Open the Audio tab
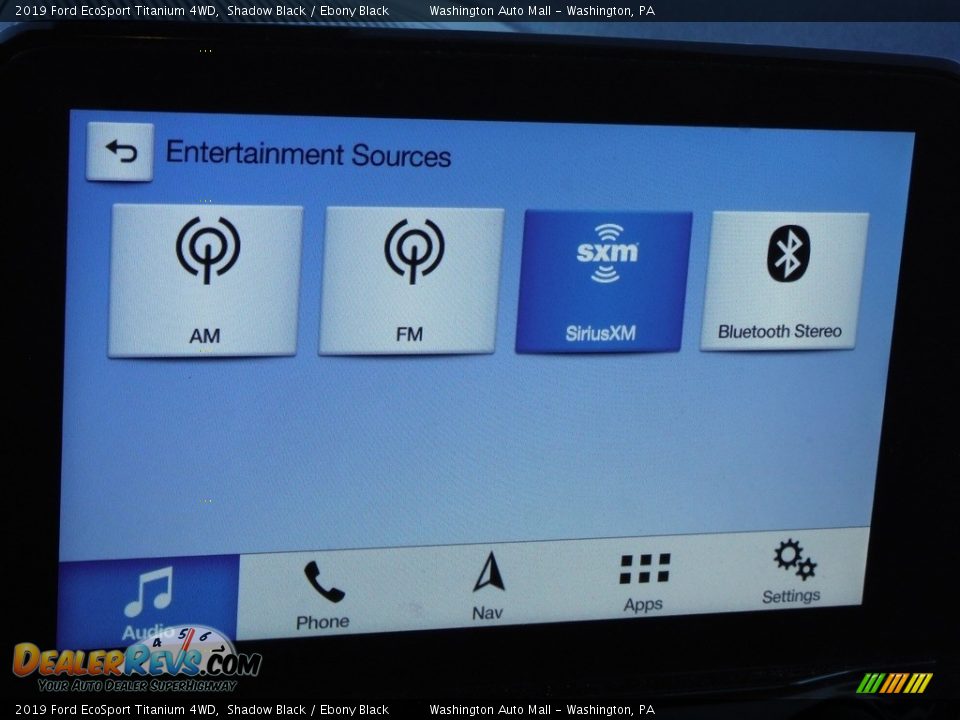The image size is (960, 720). [148, 600]
